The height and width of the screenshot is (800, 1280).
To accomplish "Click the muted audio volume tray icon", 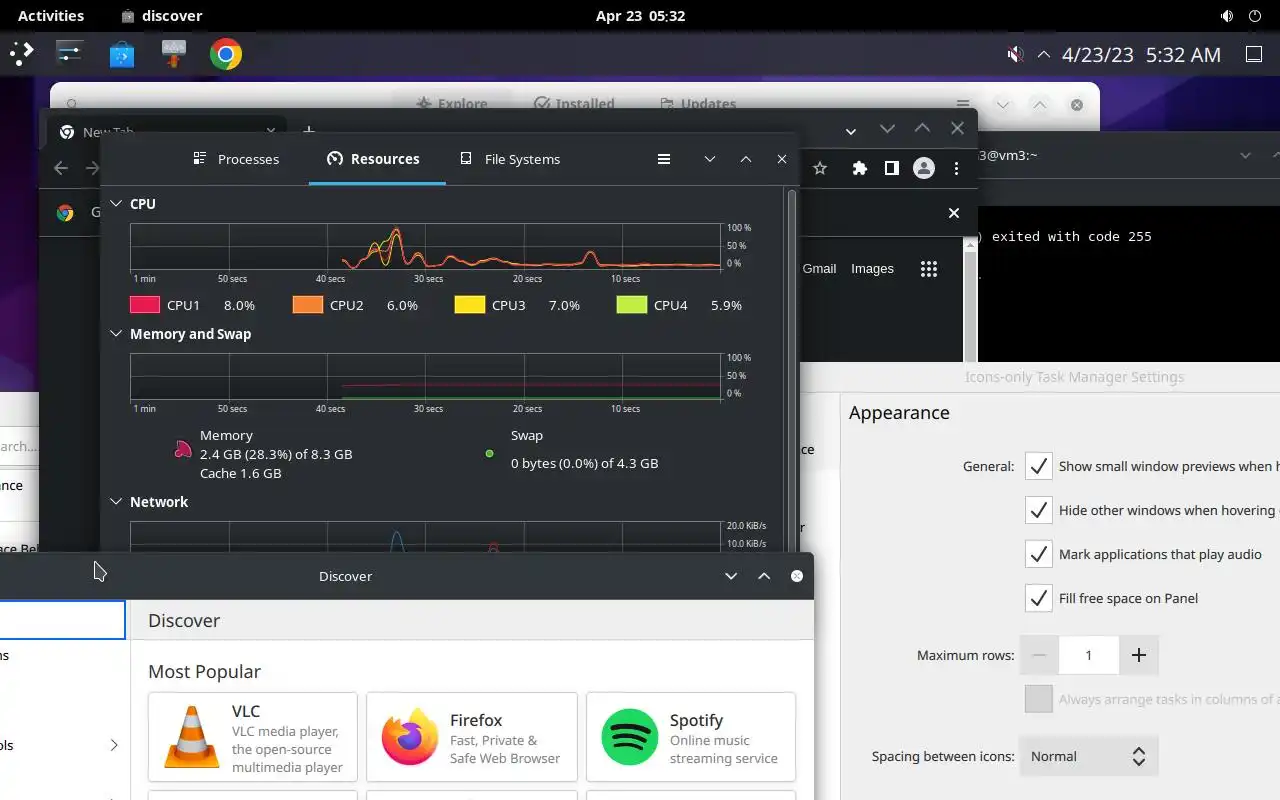I will pos(1015,55).
